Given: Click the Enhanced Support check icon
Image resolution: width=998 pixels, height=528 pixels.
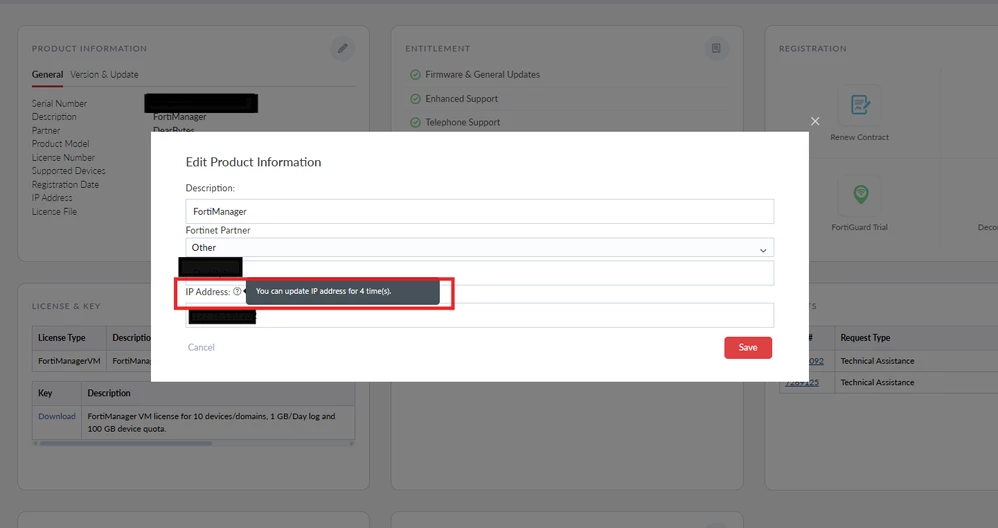Looking at the screenshot, I should click(416, 99).
